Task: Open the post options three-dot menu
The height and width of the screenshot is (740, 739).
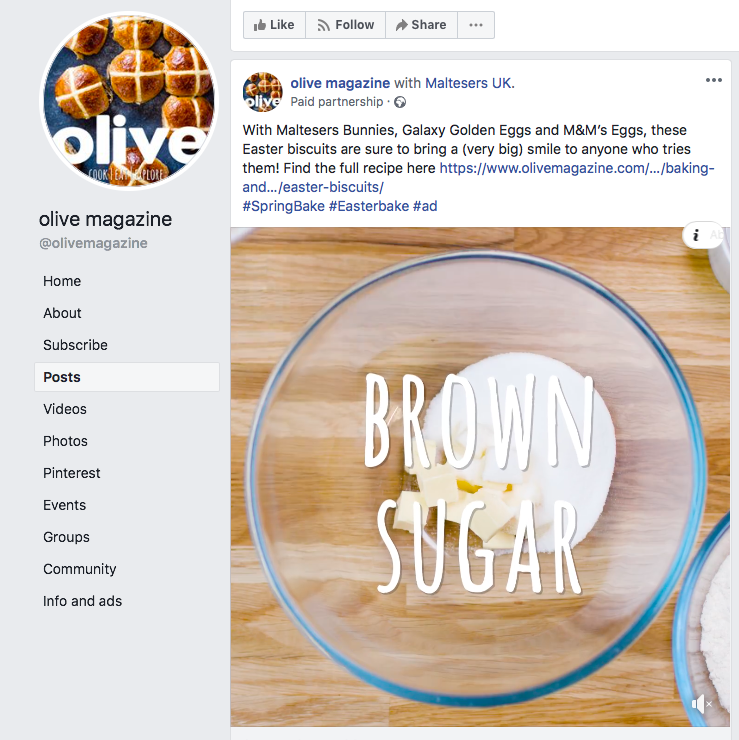Action: click(x=714, y=80)
